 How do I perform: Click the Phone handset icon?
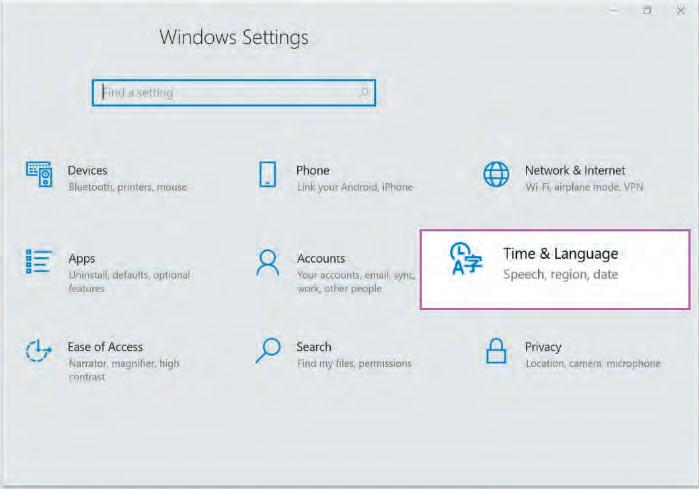click(x=267, y=174)
